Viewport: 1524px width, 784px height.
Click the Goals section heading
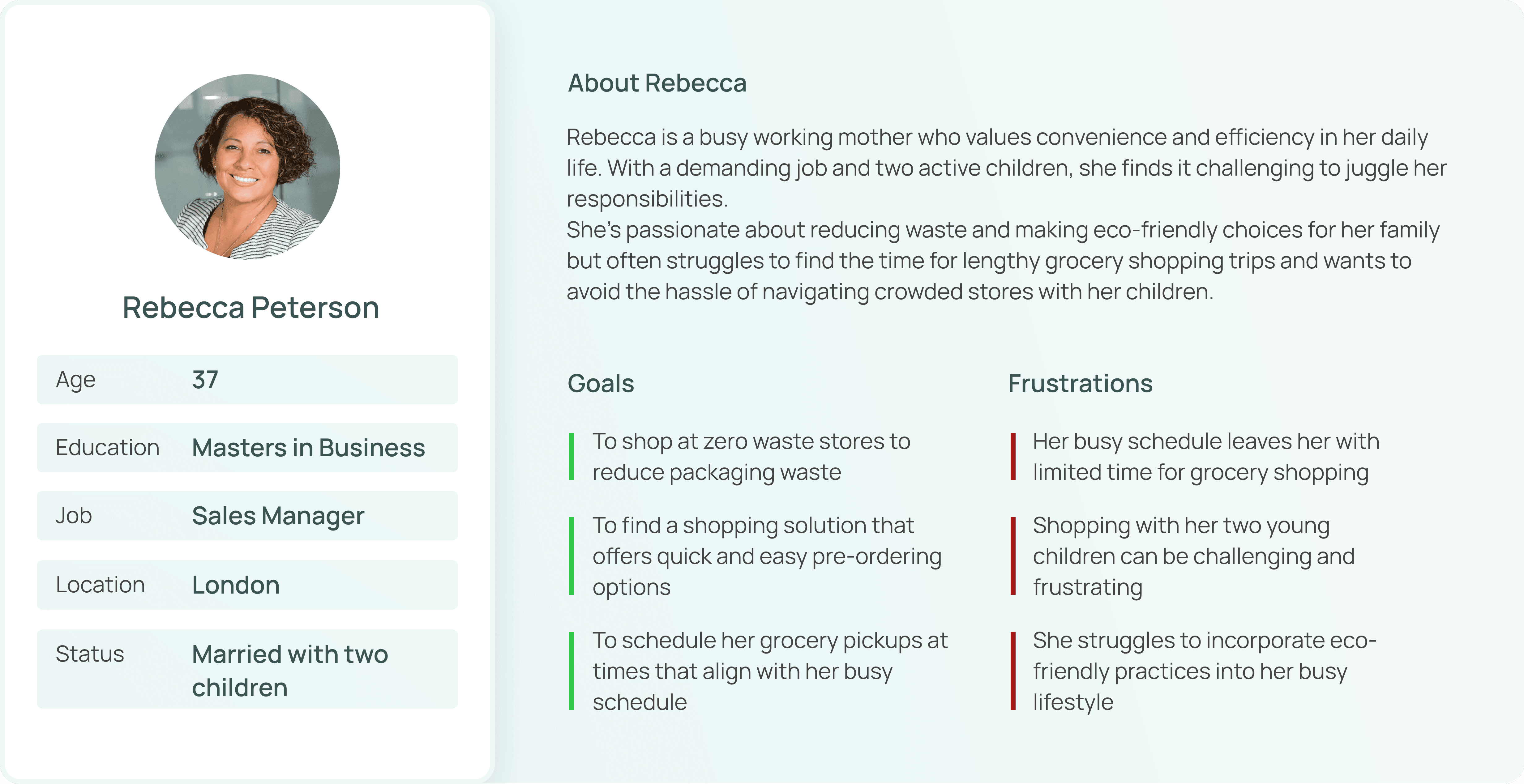pyautogui.click(x=601, y=383)
